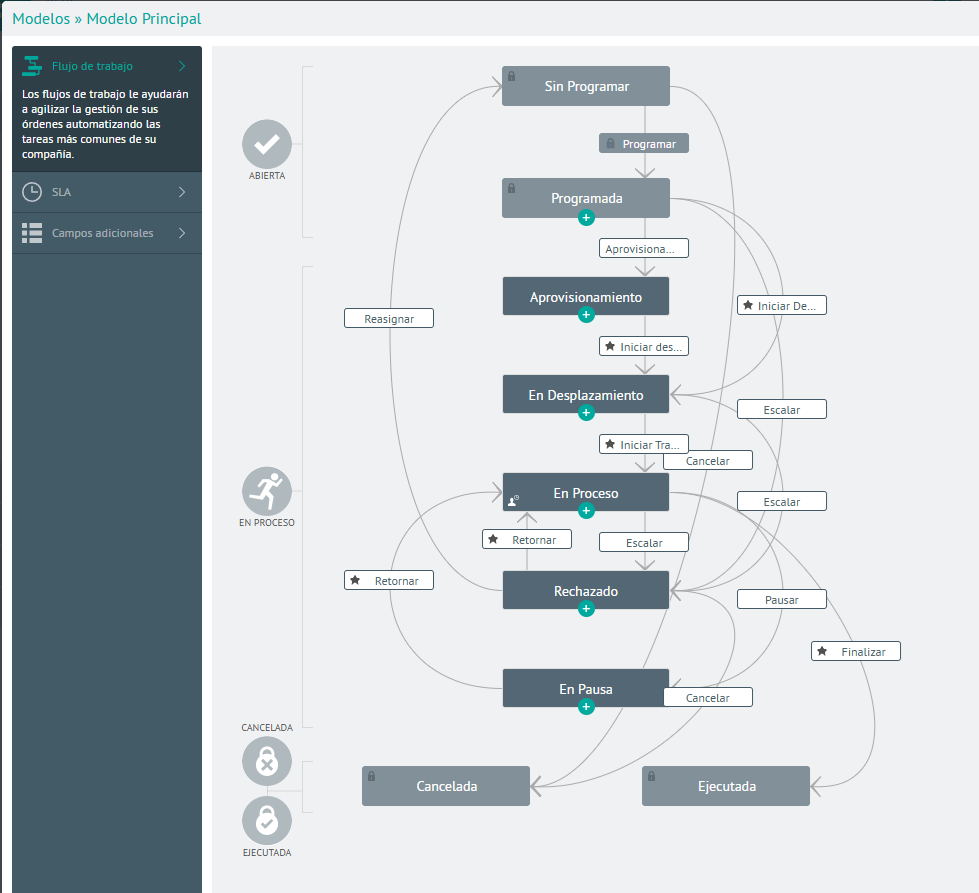Click Modelo Principal breadcrumb
979x893 pixels.
[x=144, y=19]
